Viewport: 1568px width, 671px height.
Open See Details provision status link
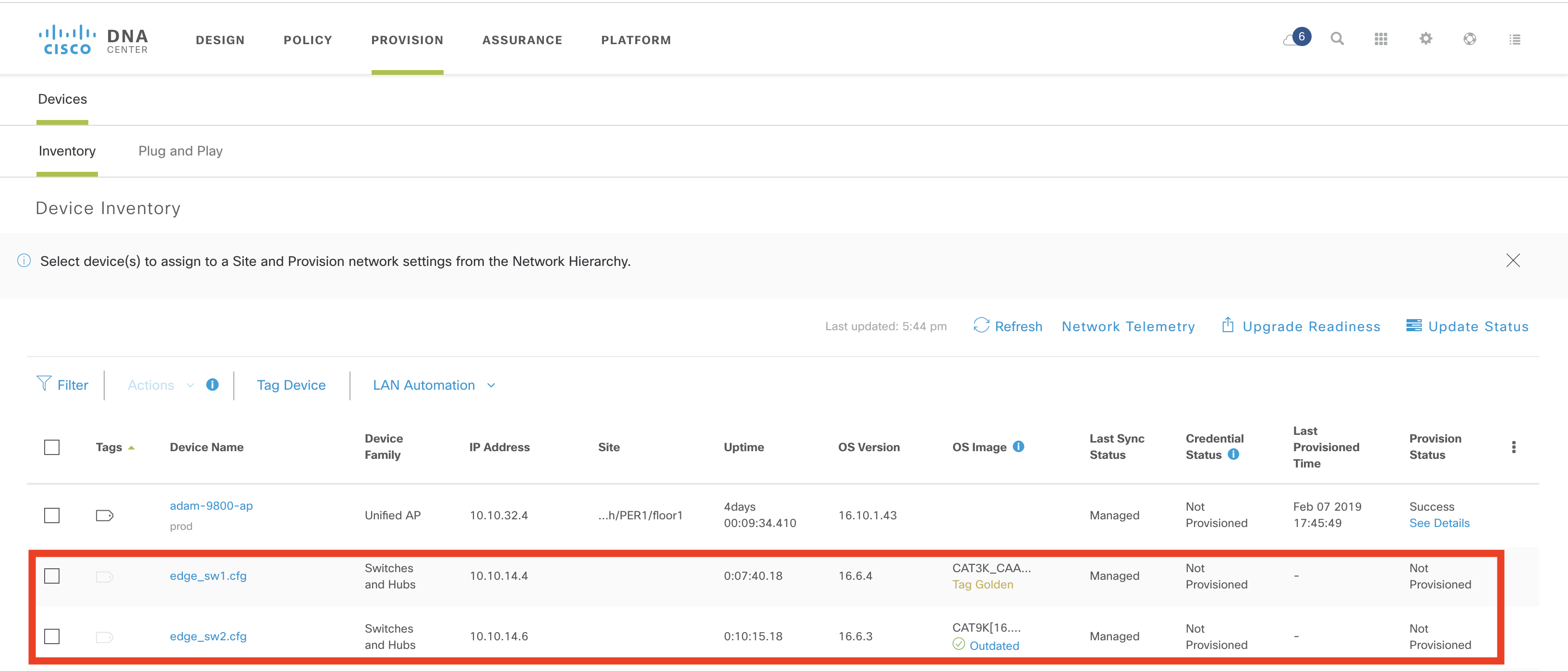point(1438,523)
